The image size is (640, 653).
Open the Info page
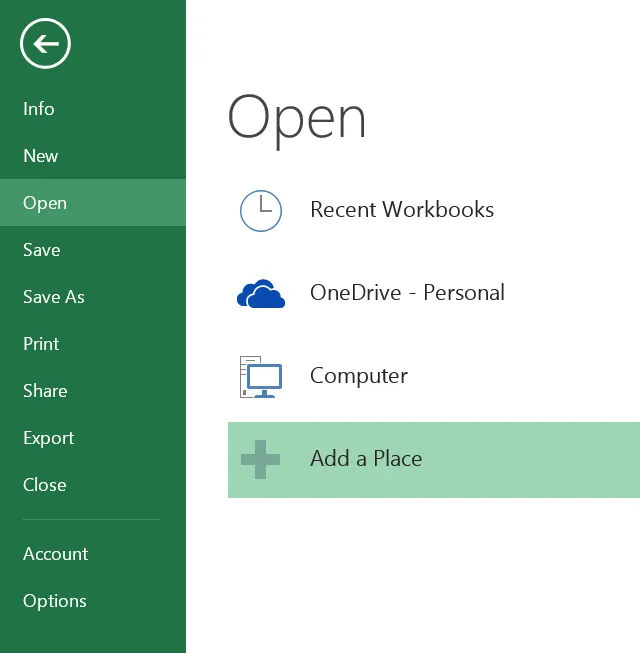pos(39,109)
